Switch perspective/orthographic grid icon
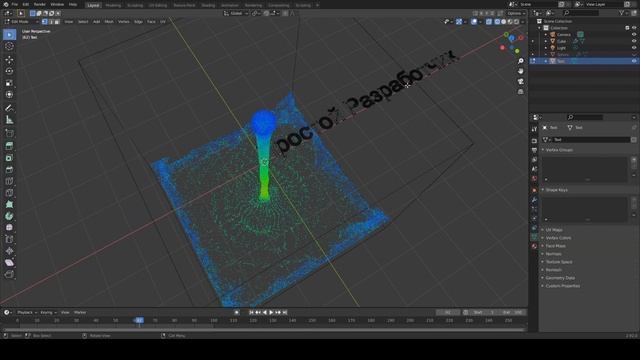This screenshot has width=640, height=360. 520,92
